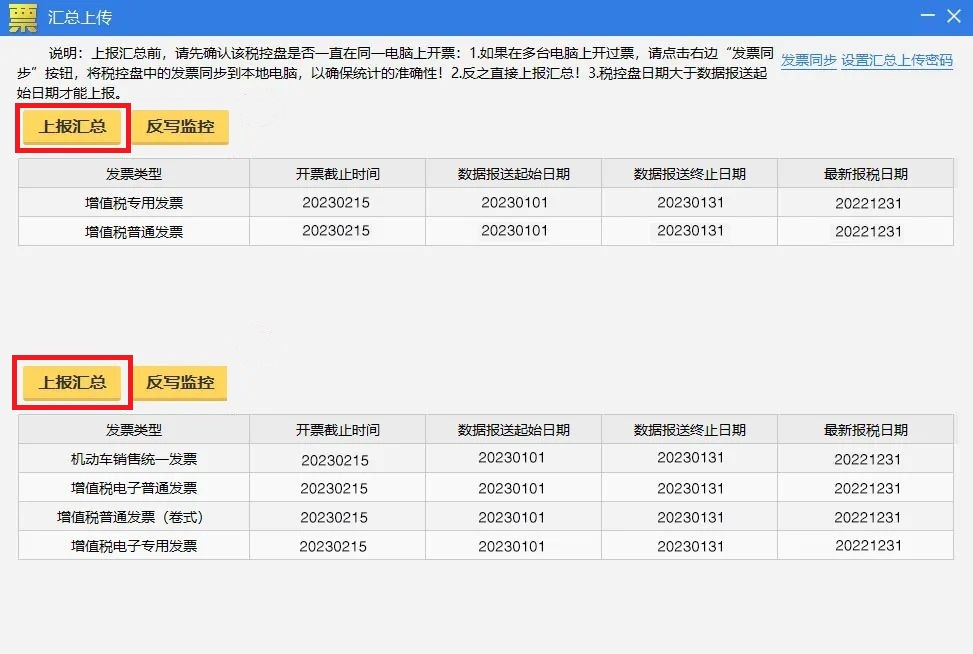Click 20230215 in the 增值税普通发票 row

(x=336, y=231)
